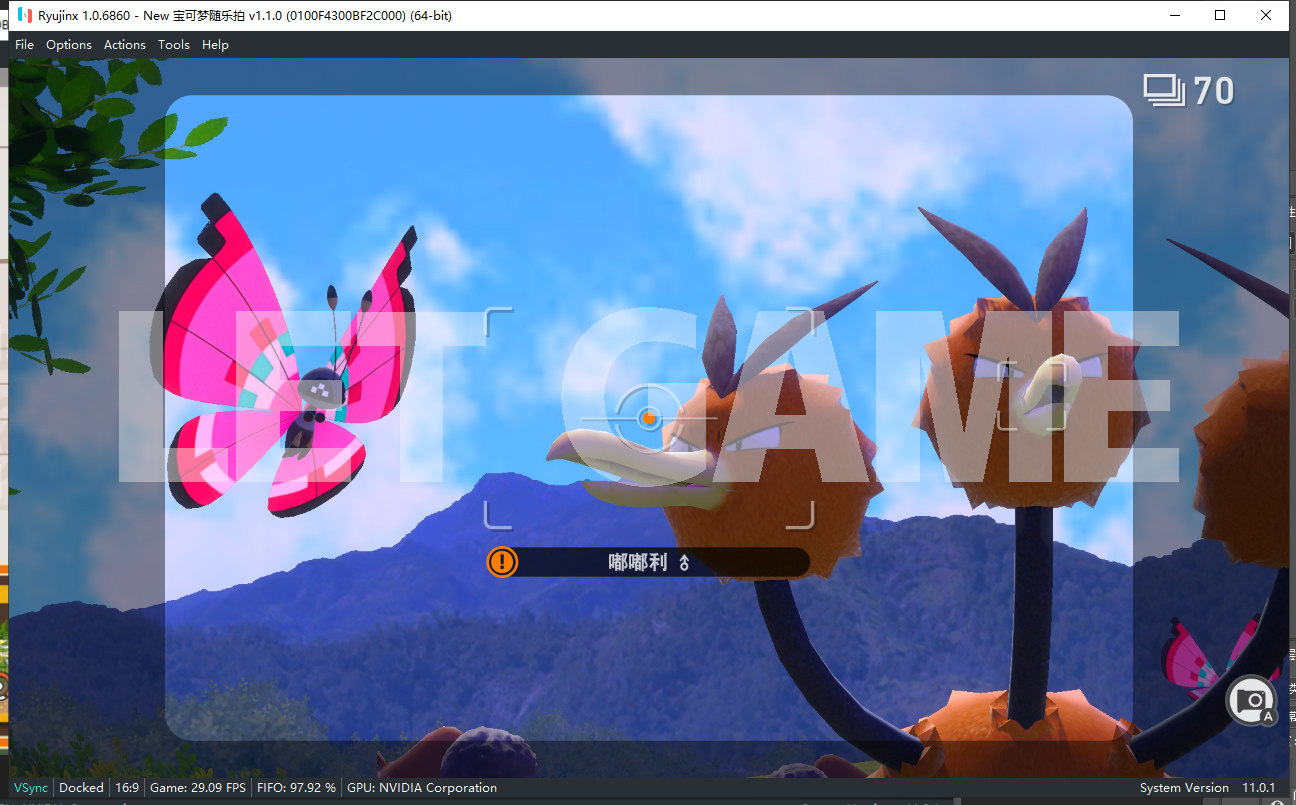Click the GPU NVIDIA Corporation status text

pyautogui.click(x=421, y=788)
